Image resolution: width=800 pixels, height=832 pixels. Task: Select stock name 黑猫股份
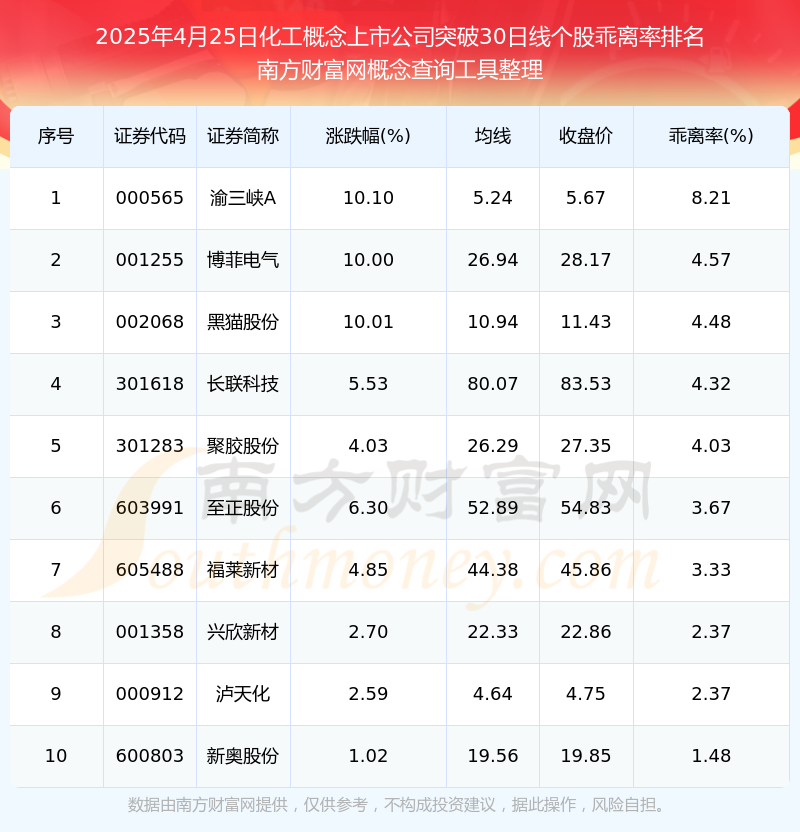(243, 322)
